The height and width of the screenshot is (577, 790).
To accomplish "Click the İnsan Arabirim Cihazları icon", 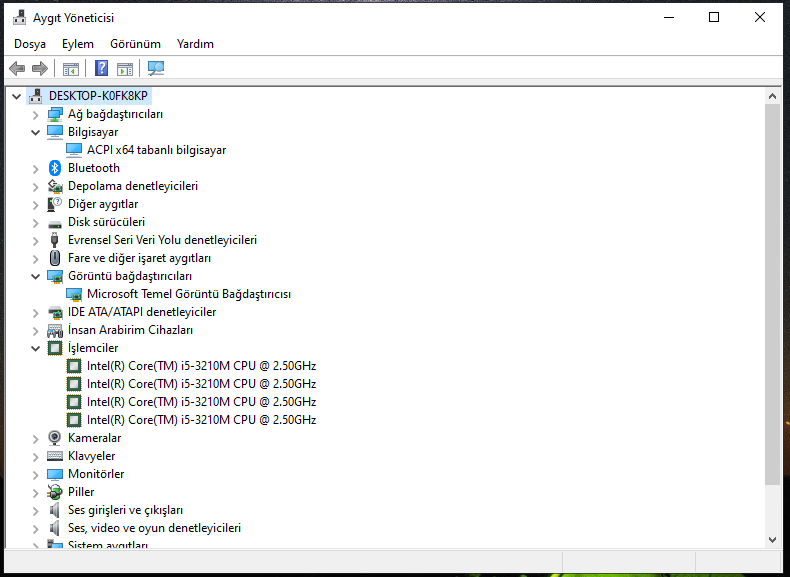I will point(54,331).
